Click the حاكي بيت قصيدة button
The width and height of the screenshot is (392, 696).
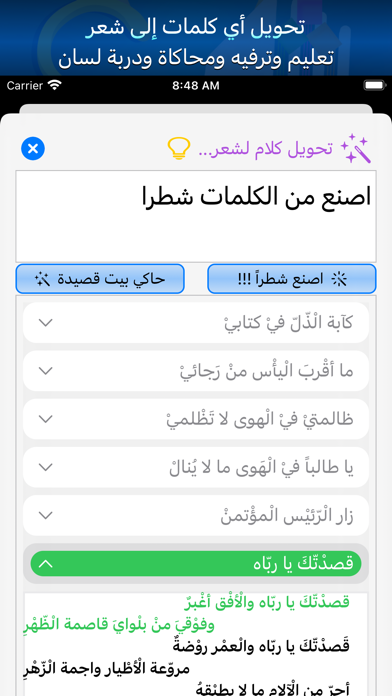point(100,279)
